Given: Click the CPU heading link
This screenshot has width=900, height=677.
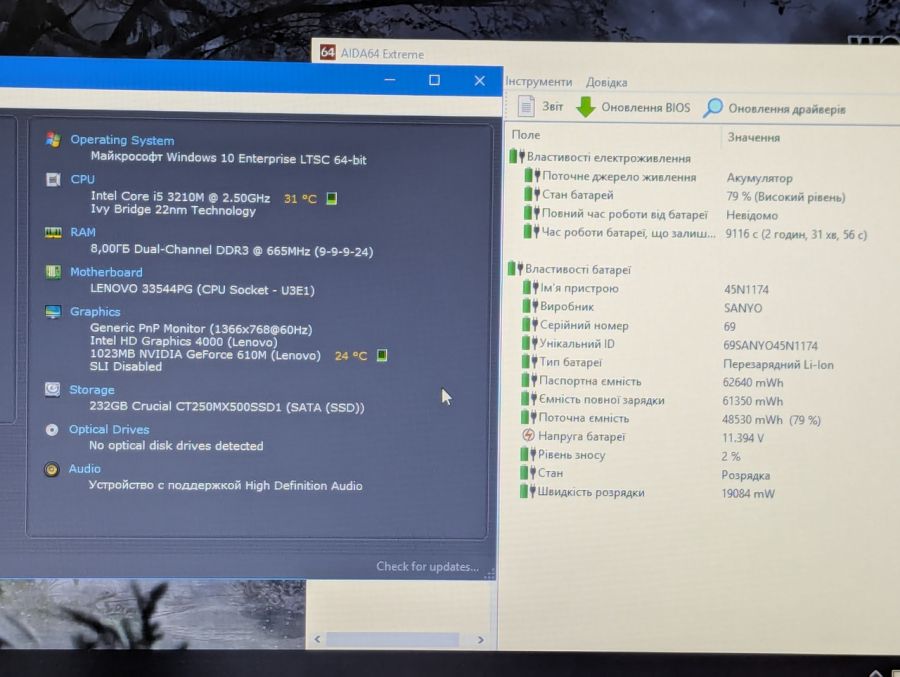Looking at the screenshot, I should coord(83,179).
